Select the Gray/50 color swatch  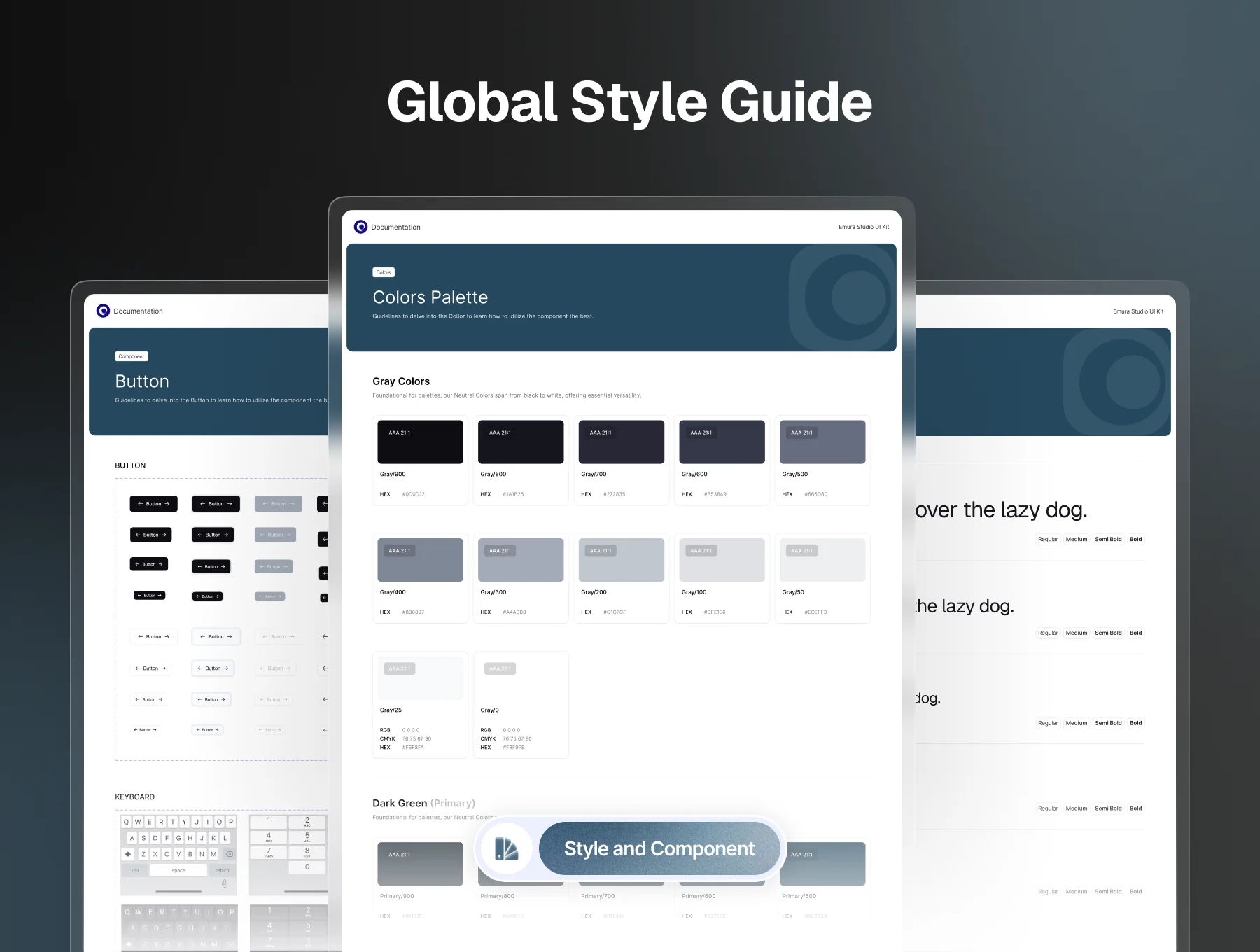click(822, 560)
